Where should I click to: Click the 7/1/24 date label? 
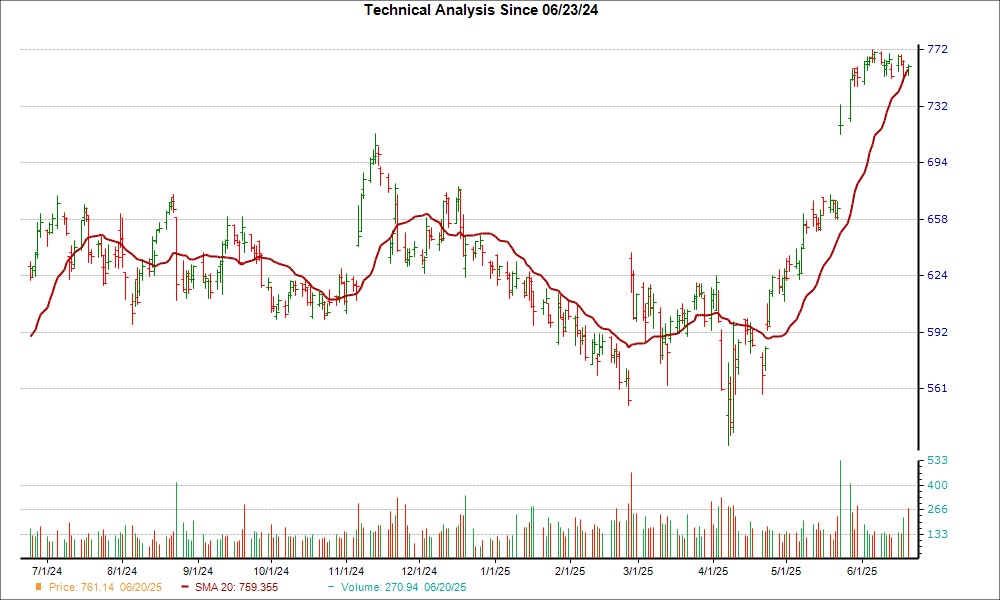click(x=47, y=571)
